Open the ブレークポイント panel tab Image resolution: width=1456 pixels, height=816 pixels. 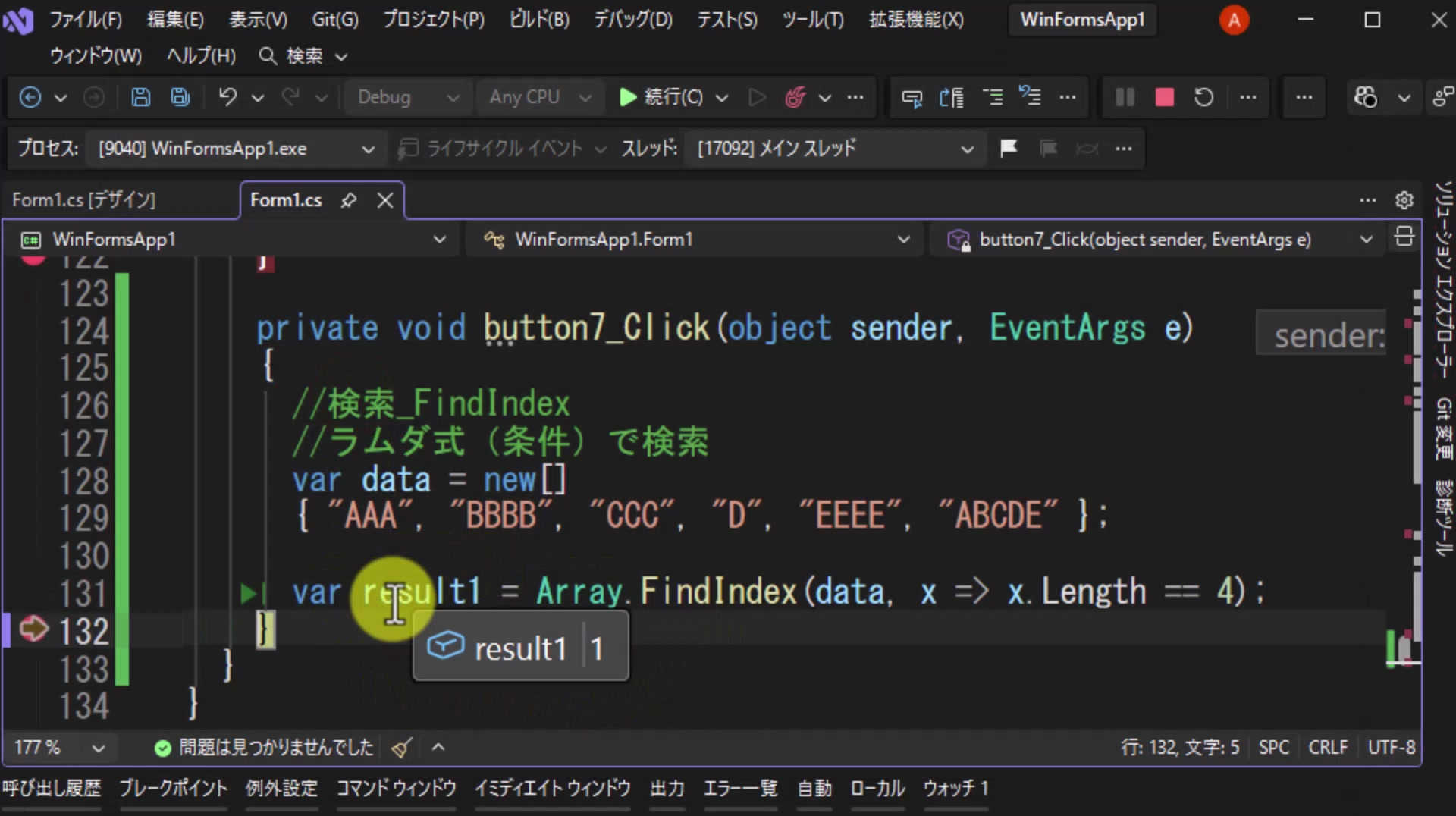[x=173, y=789]
